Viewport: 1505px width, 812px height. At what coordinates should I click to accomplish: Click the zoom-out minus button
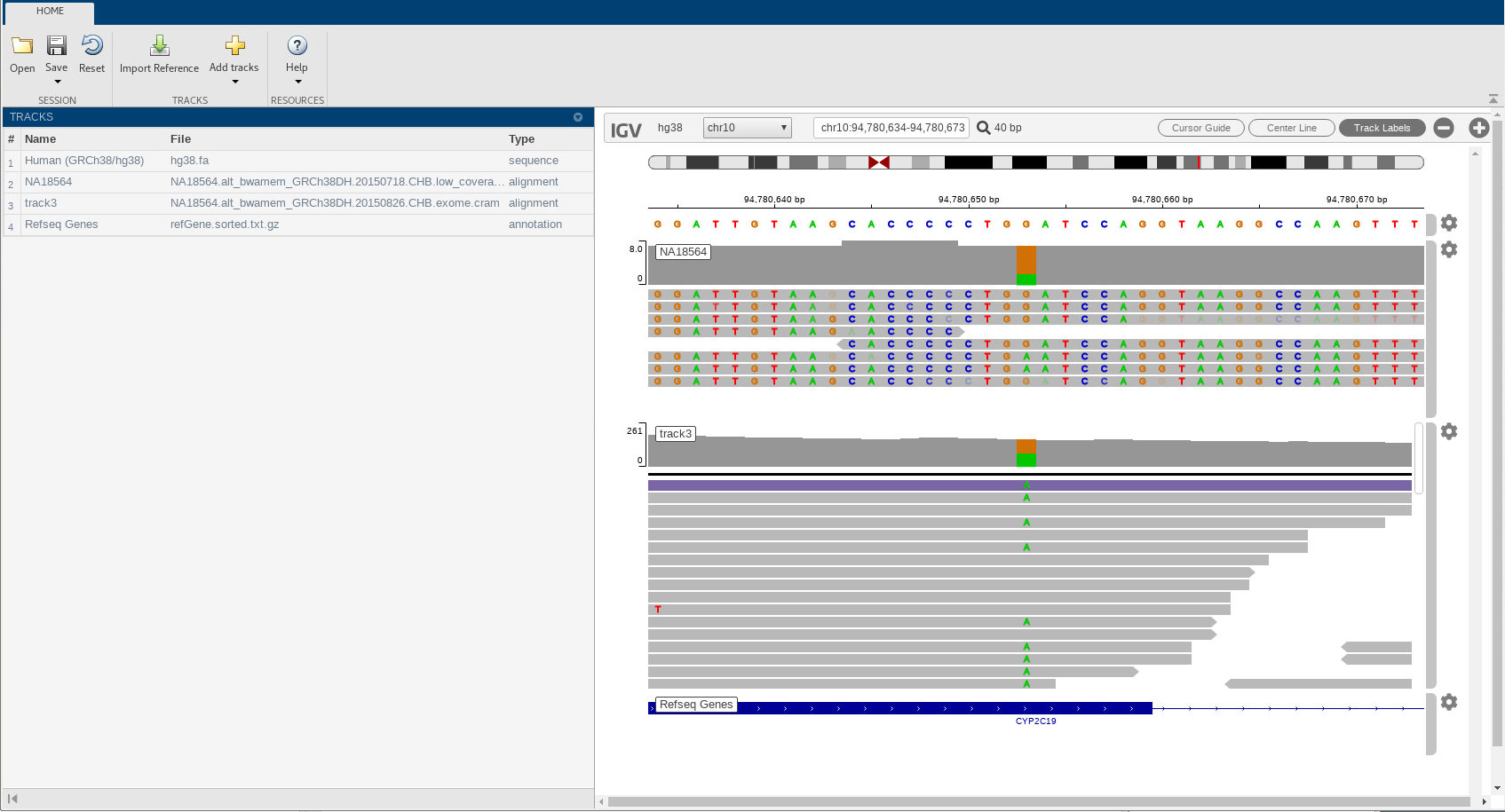coord(1443,127)
